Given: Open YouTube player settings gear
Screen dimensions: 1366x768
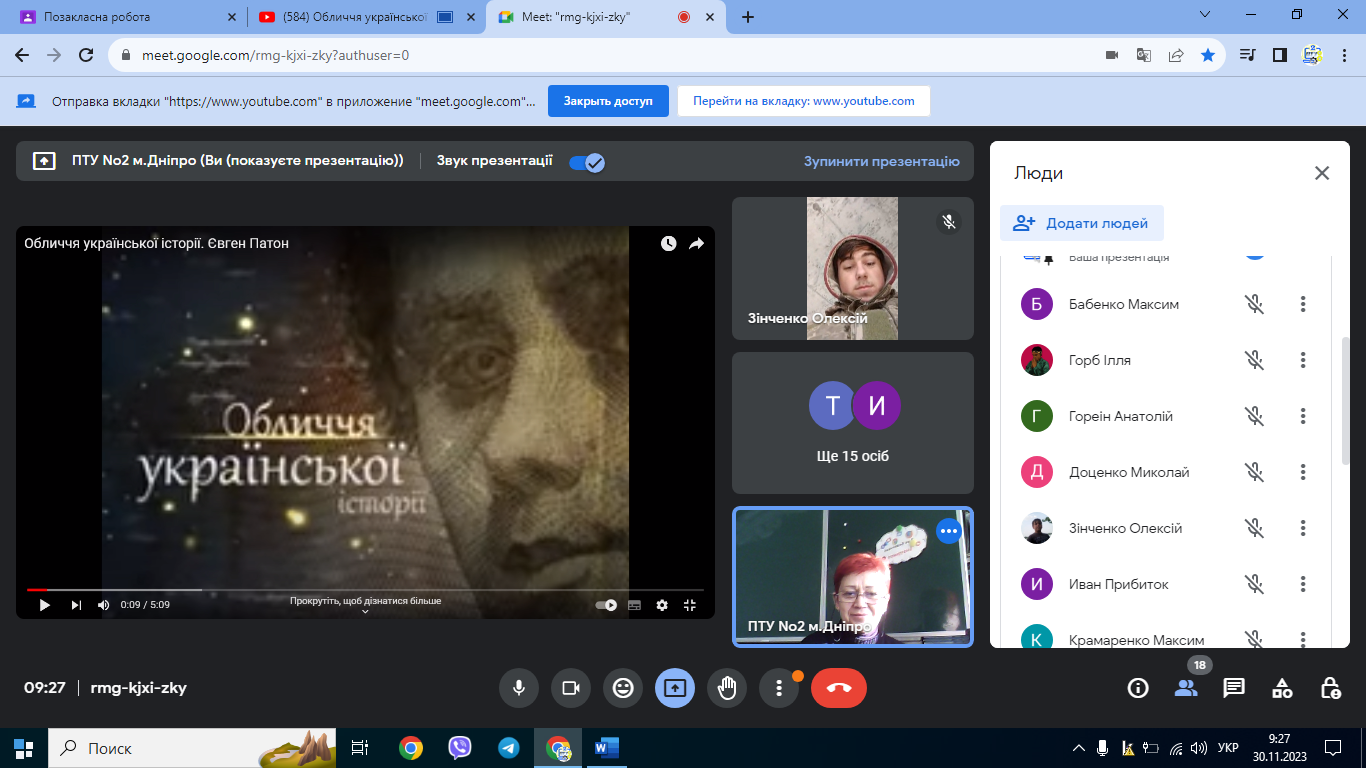Looking at the screenshot, I should pos(662,605).
